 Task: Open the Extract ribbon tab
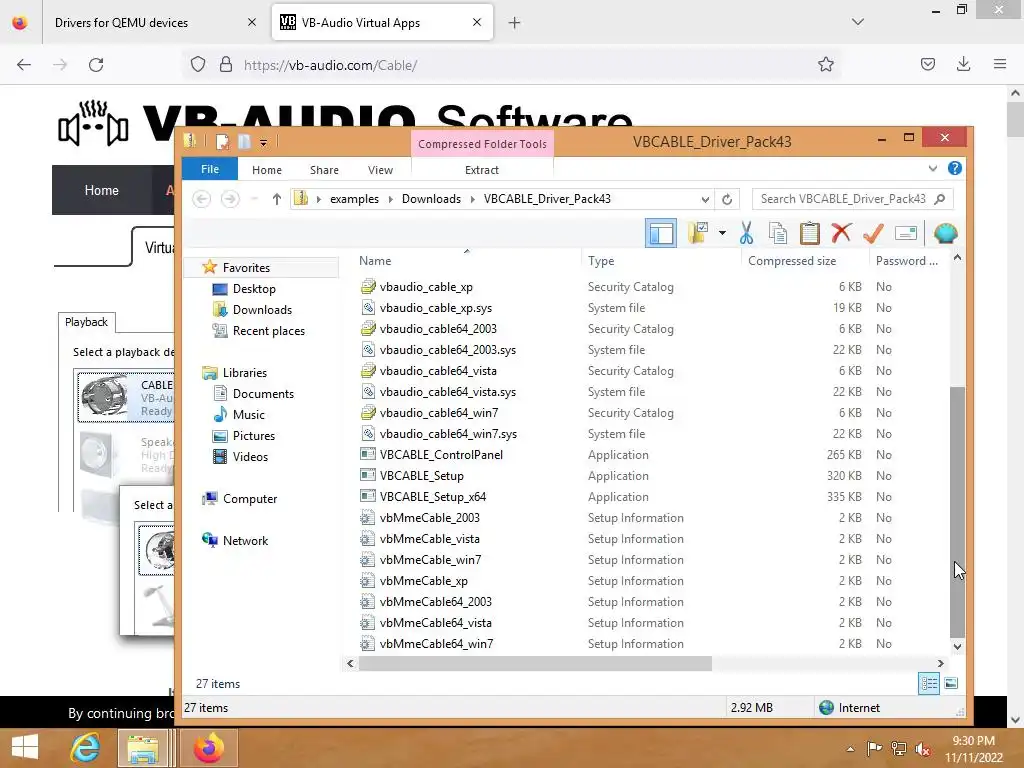[482, 170]
